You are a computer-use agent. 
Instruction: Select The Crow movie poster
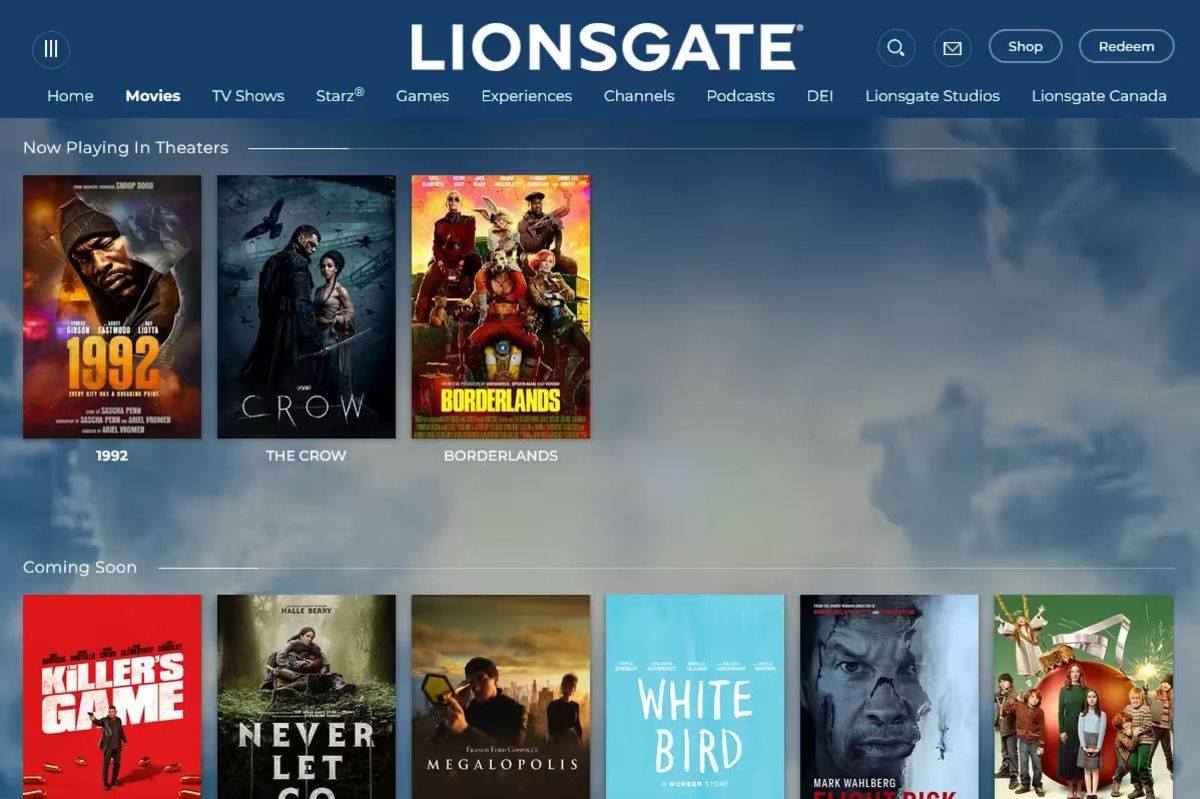pyautogui.click(x=306, y=307)
